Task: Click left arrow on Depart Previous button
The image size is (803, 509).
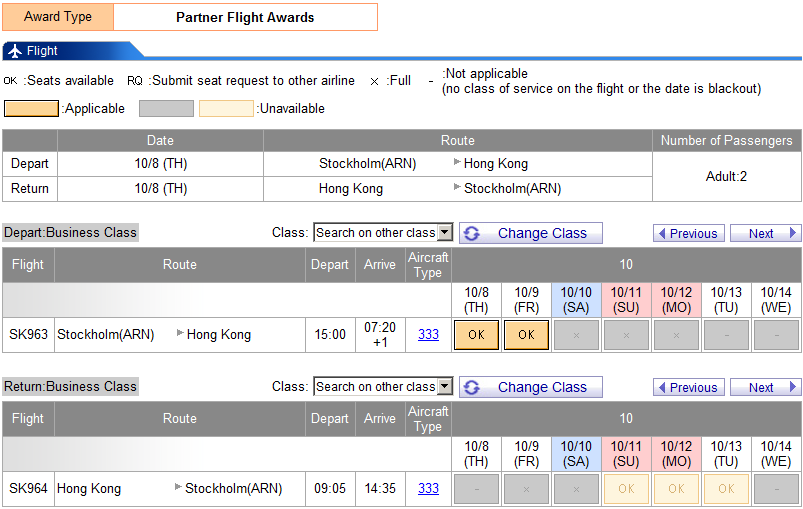Action: tap(661, 233)
